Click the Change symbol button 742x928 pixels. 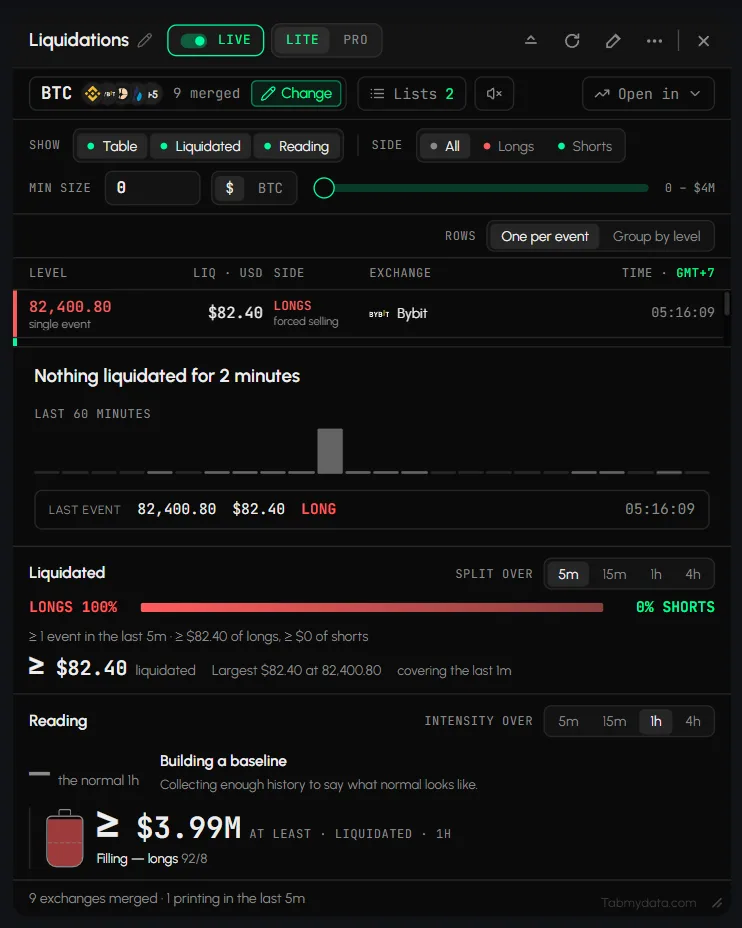pyautogui.click(x=296, y=94)
